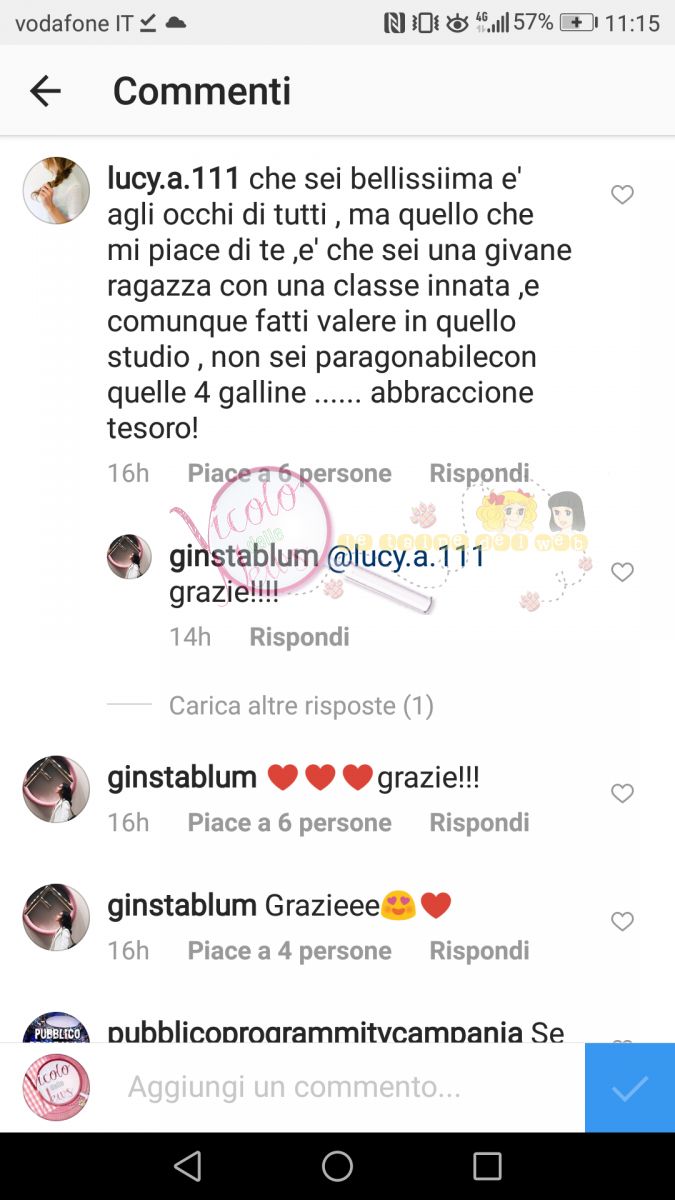Like ginstablum's red hearts grazie comment
The height and width of the screenshot is (1200, 675).
point(622,793)
